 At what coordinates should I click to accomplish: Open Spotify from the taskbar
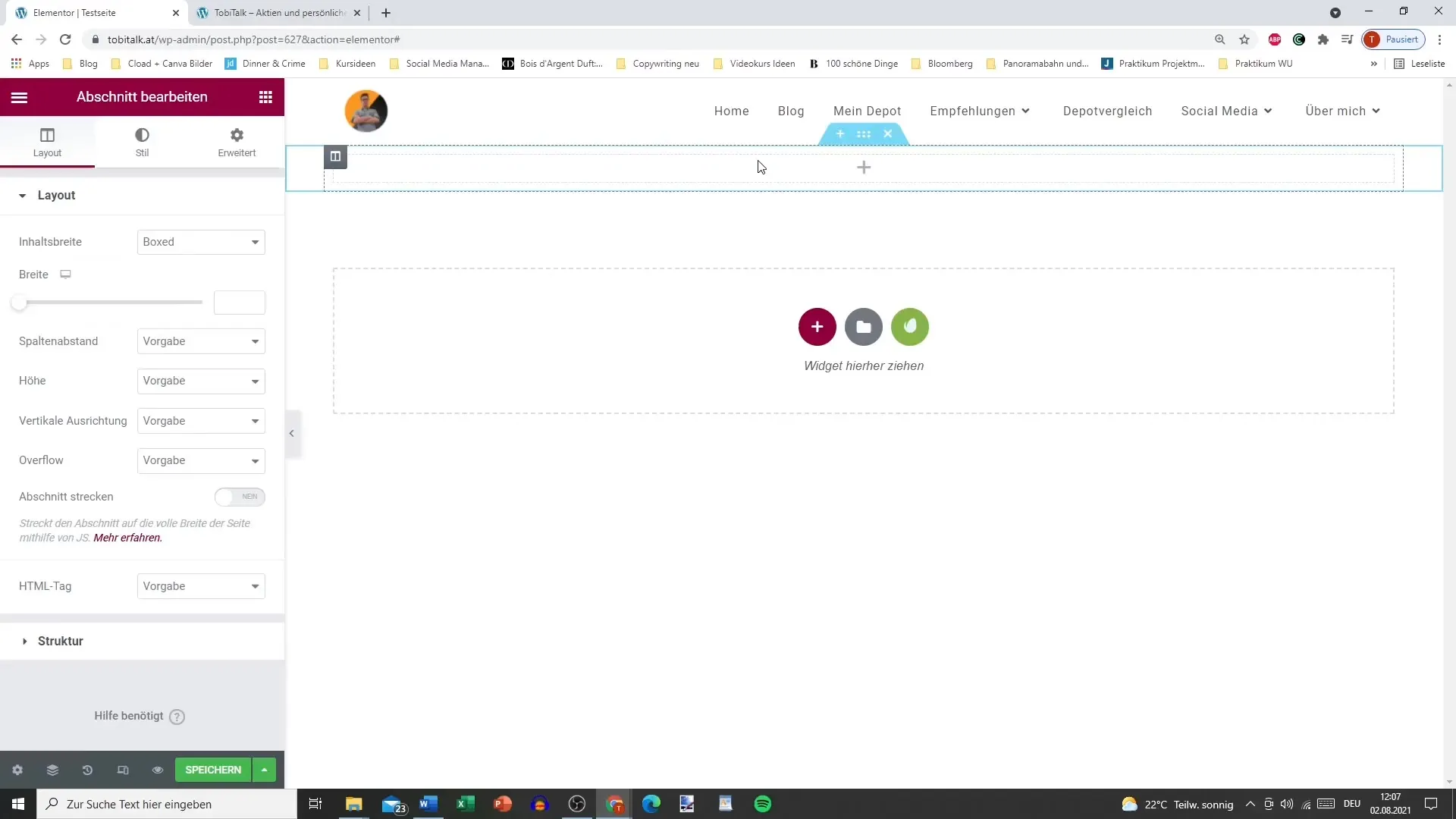coord(762,804)
